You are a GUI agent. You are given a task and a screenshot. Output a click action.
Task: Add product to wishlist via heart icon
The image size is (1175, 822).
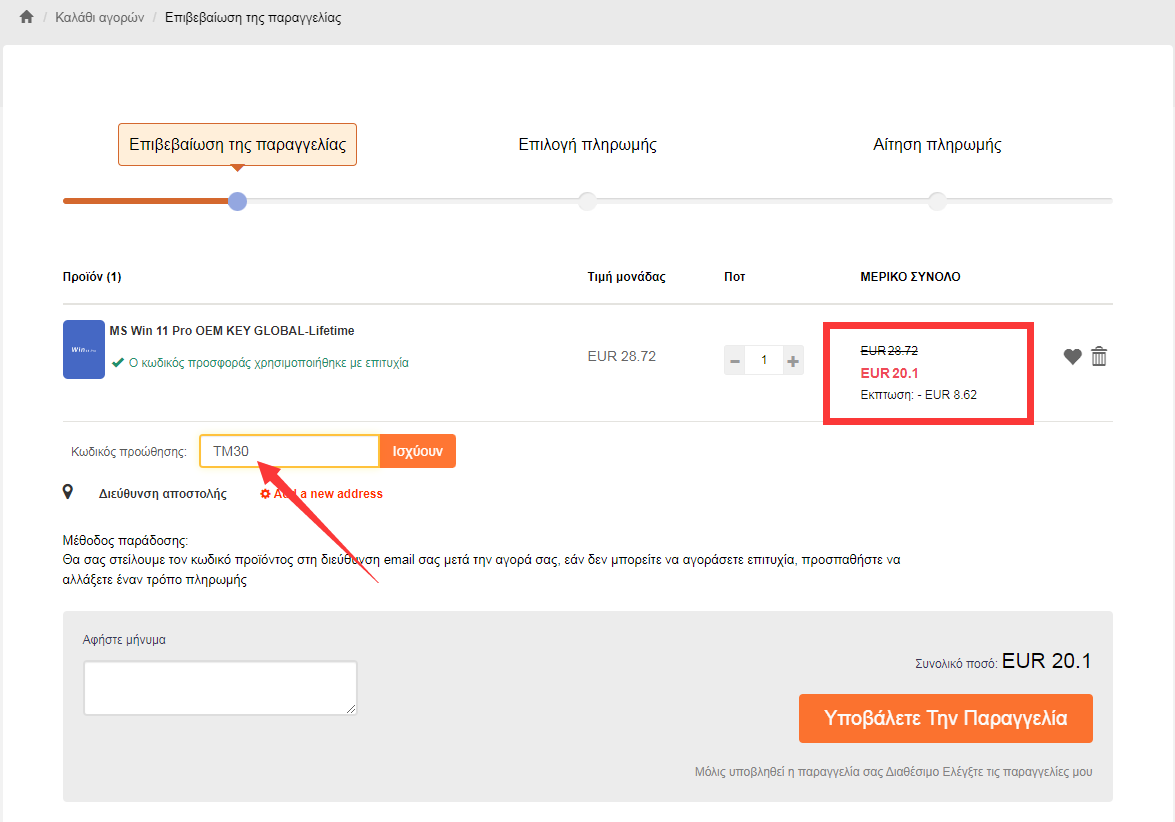1072,357
